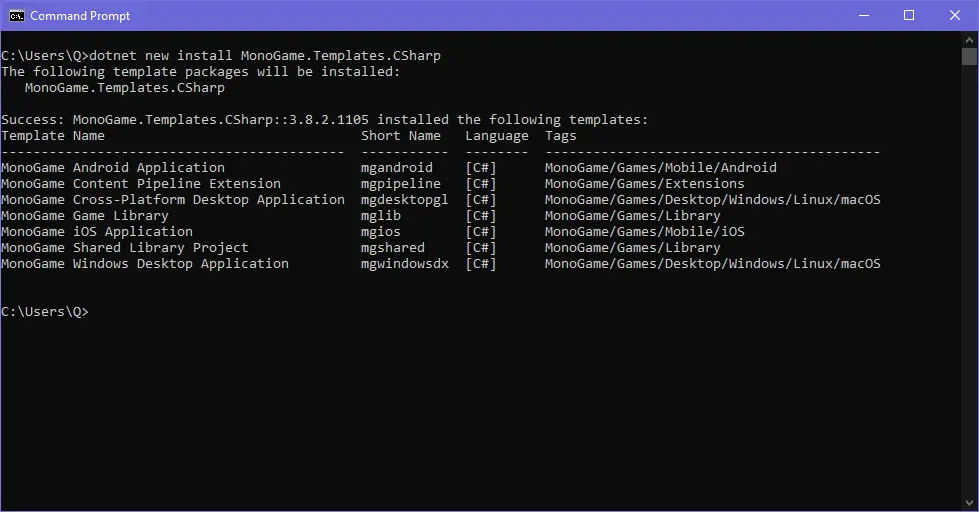Click the 'mgshared' short name
Viewport: 979px width, 512px height.
(393, 248)
